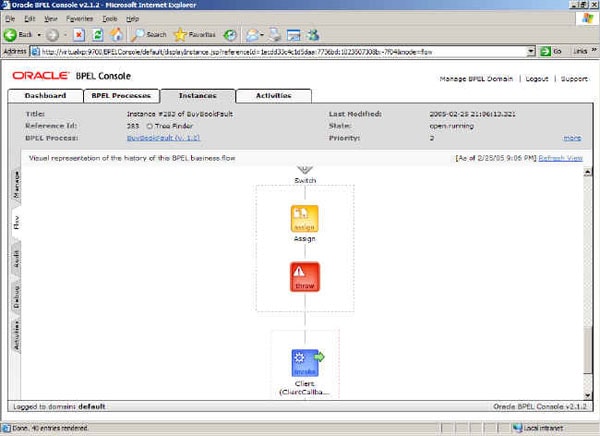
Task: Switch to the Dashboard tab
Action: pyautogui.click(x=45, y=96)
